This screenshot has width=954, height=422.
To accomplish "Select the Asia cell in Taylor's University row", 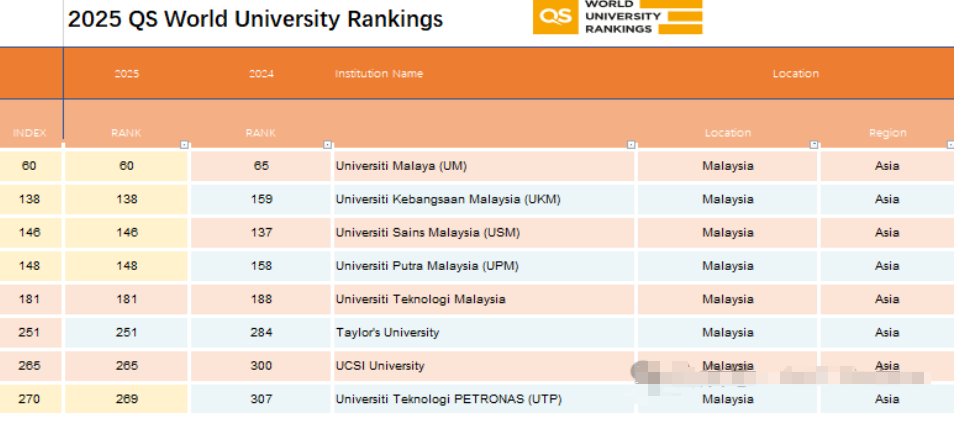I will 886,332.
